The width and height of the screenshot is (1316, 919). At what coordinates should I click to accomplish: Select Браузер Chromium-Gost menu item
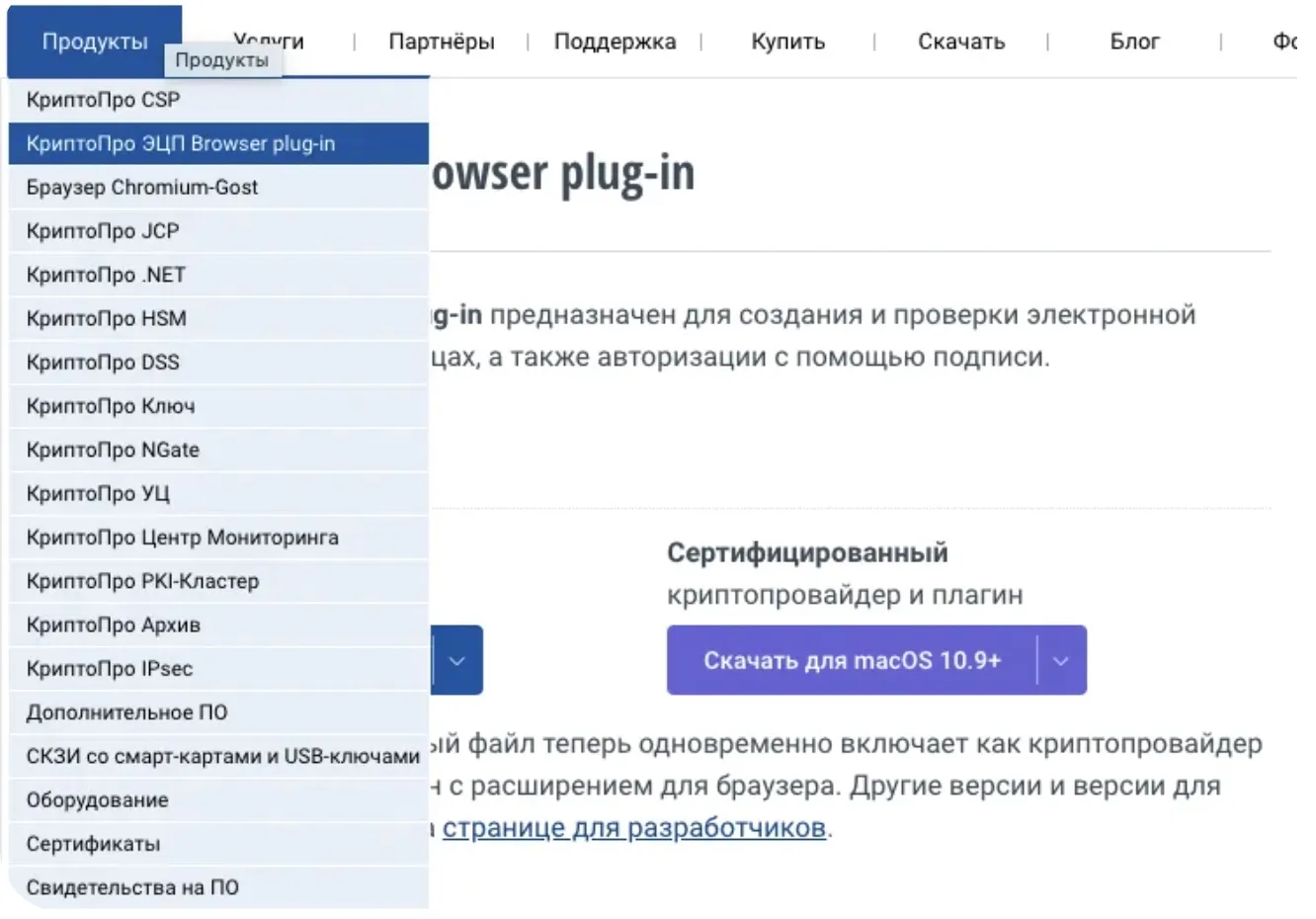pos(142,187)
